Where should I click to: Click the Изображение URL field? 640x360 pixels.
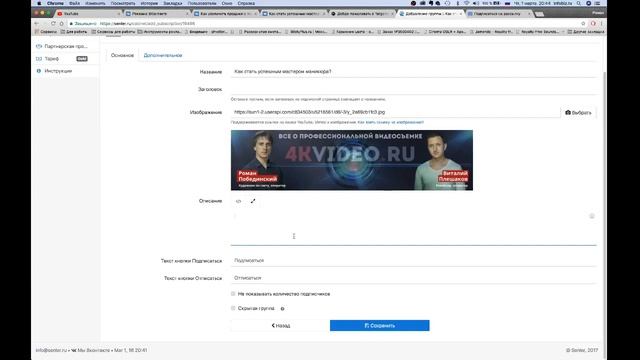(395, 112)
